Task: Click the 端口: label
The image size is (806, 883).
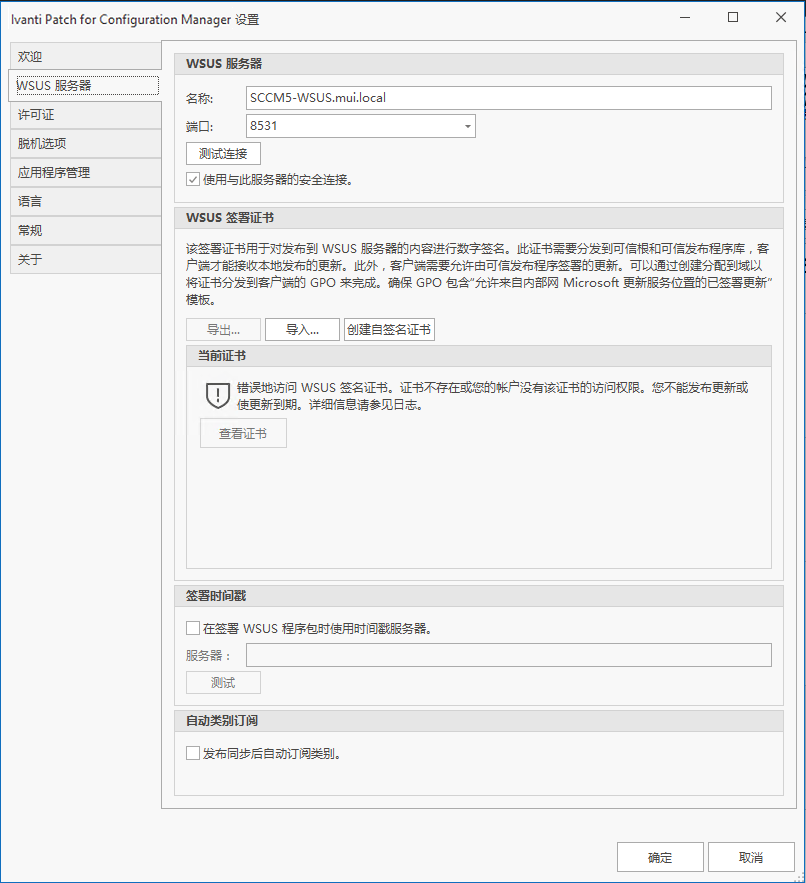Action: click(x=199, y=127)
